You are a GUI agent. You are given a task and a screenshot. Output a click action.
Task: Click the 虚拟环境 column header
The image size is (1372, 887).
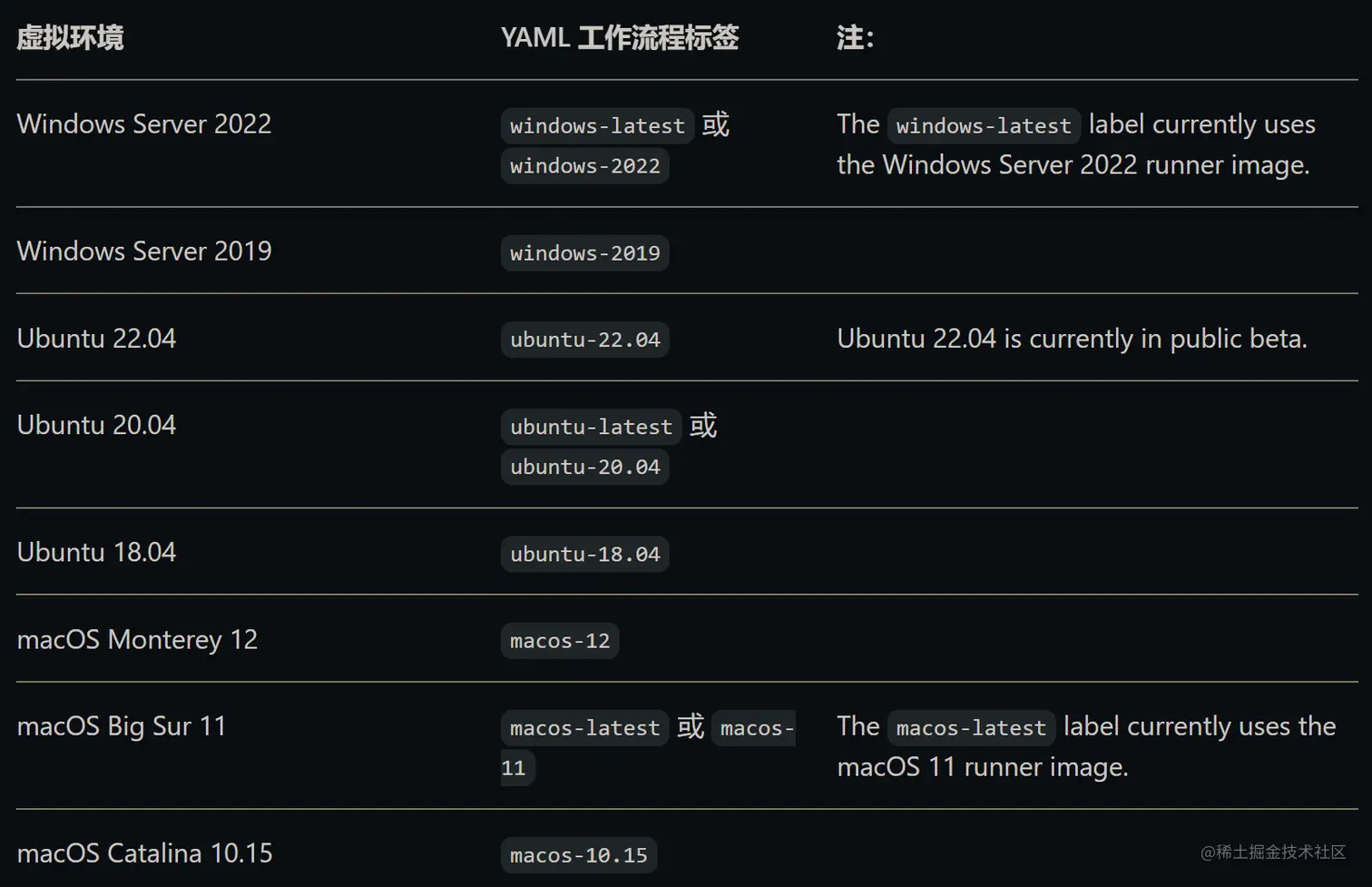[x=70, y=38]
